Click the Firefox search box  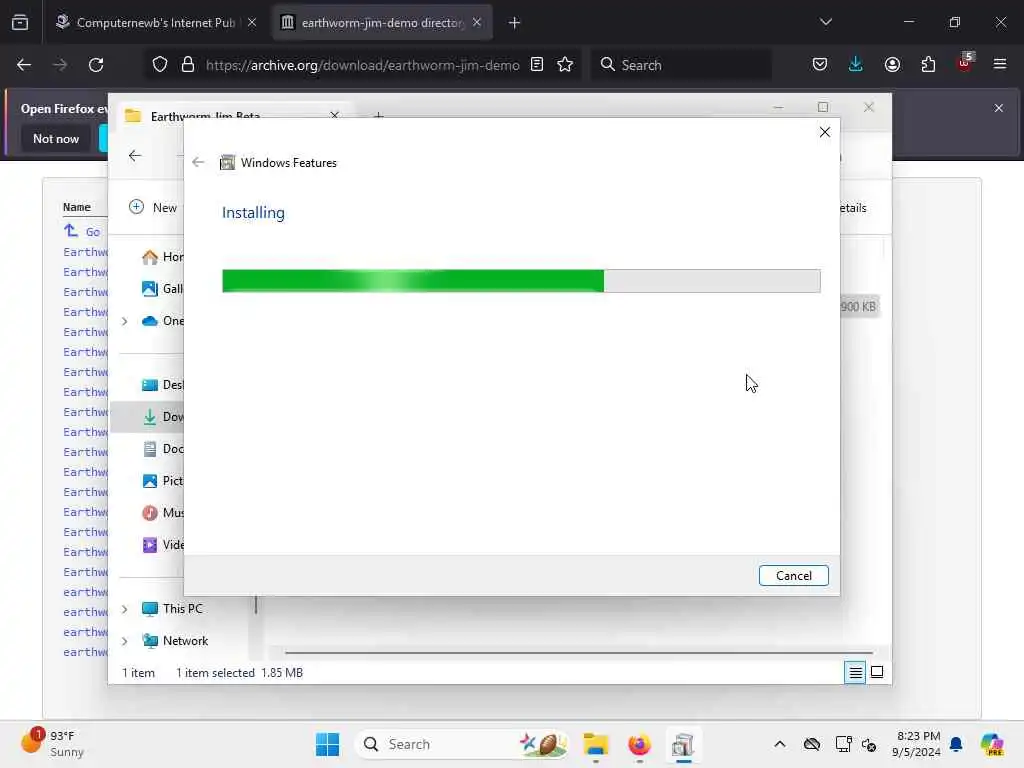point(682,65)
